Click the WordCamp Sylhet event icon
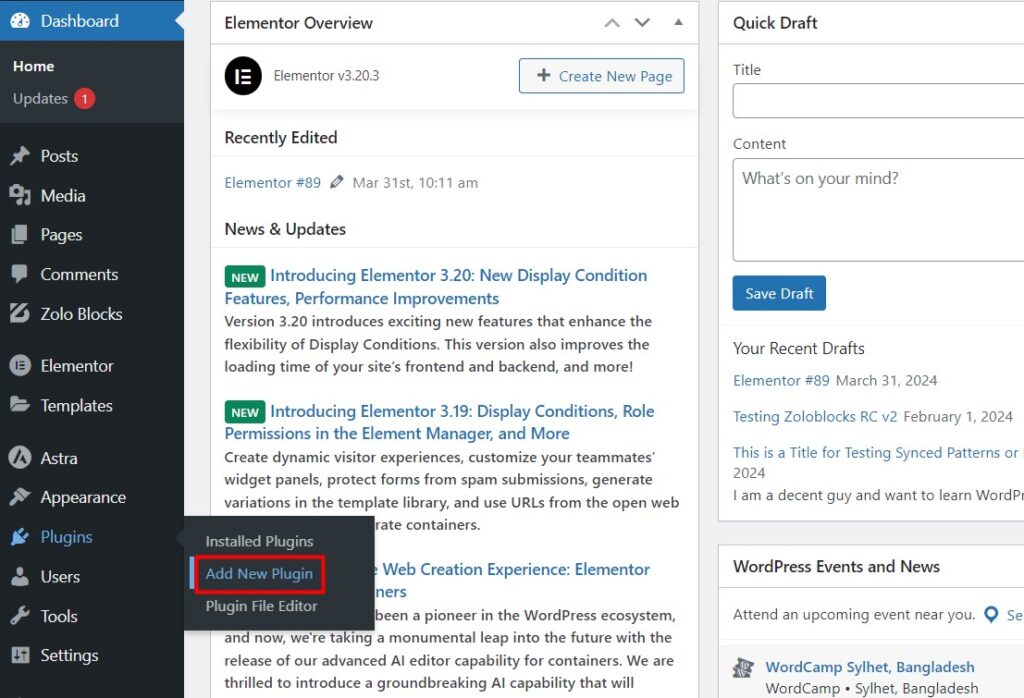Screen dimensions: 1024x698 point(743,667)
